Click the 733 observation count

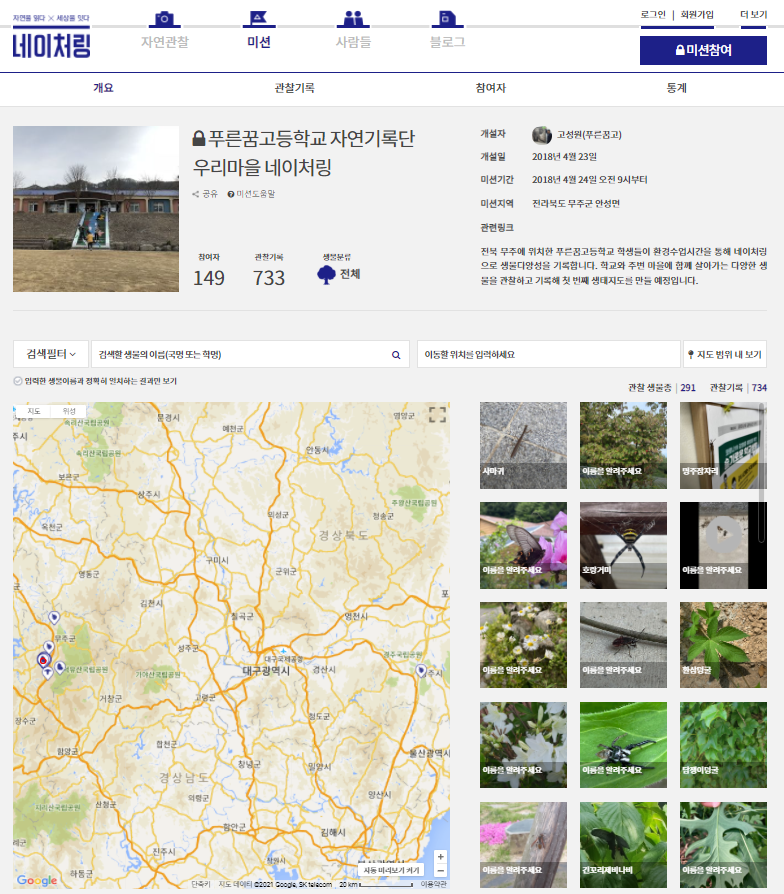pyautogui.click(x=269, y=278)
